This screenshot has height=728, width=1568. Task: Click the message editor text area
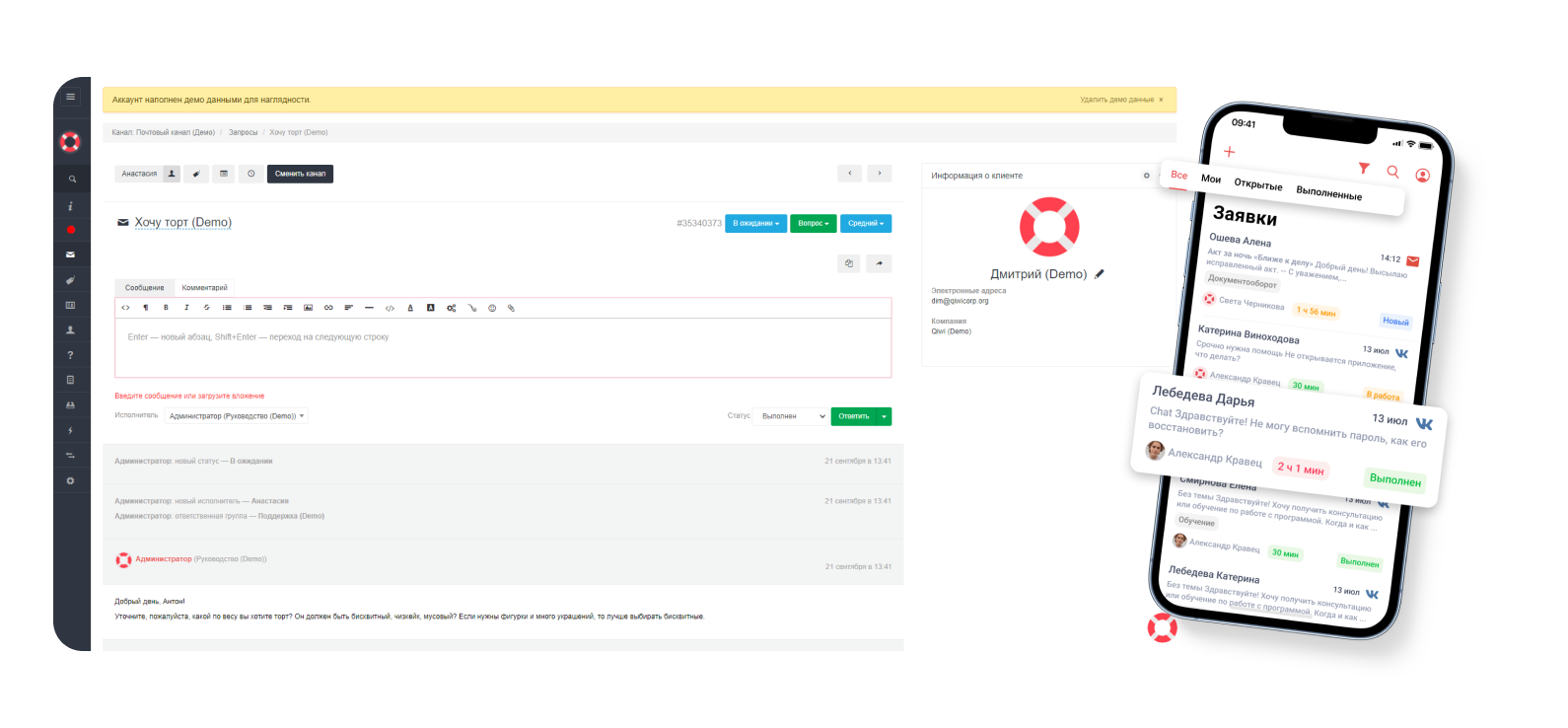click(x=503, y=347)
